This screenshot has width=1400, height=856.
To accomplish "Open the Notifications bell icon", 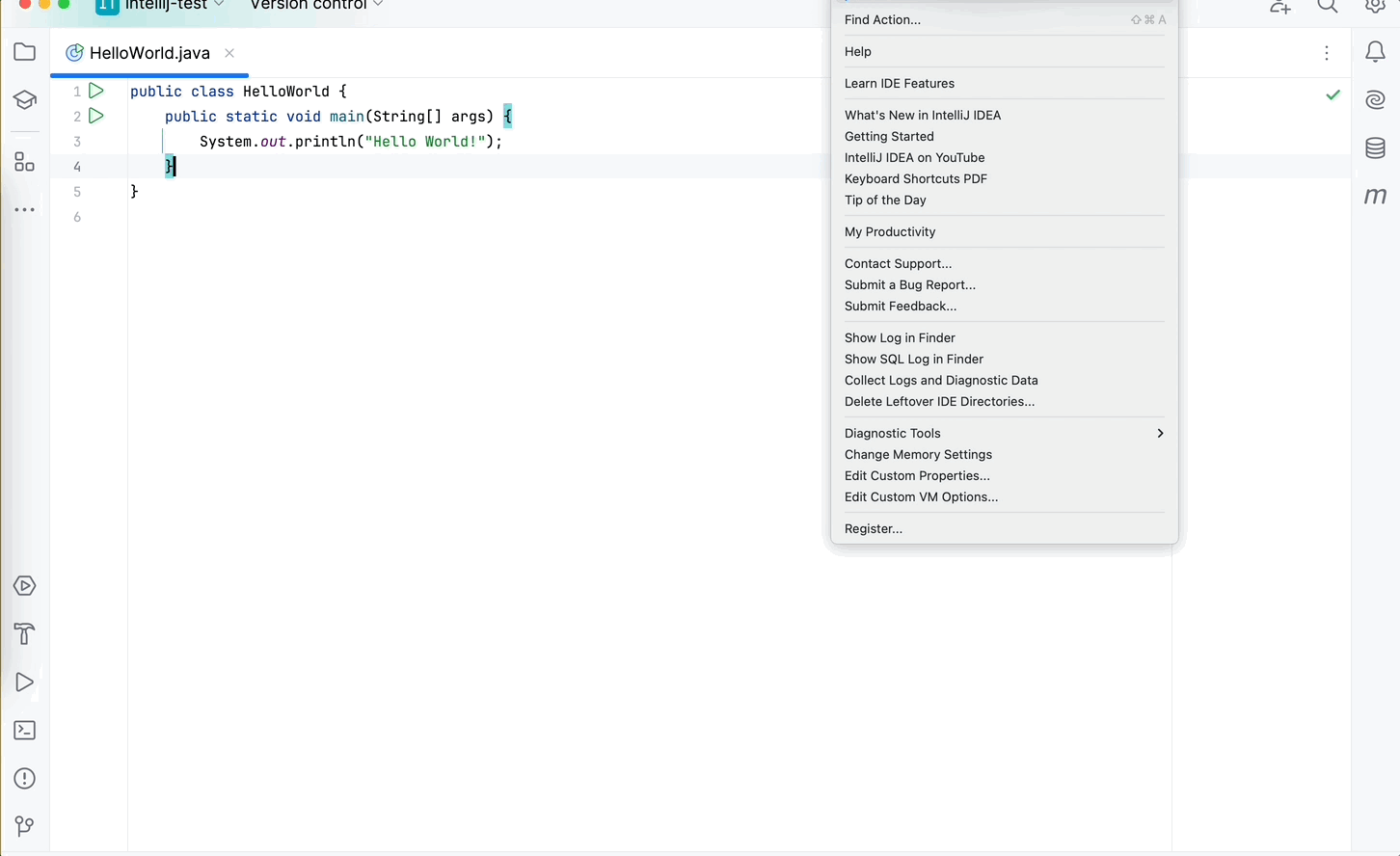I will point(1376,52).
